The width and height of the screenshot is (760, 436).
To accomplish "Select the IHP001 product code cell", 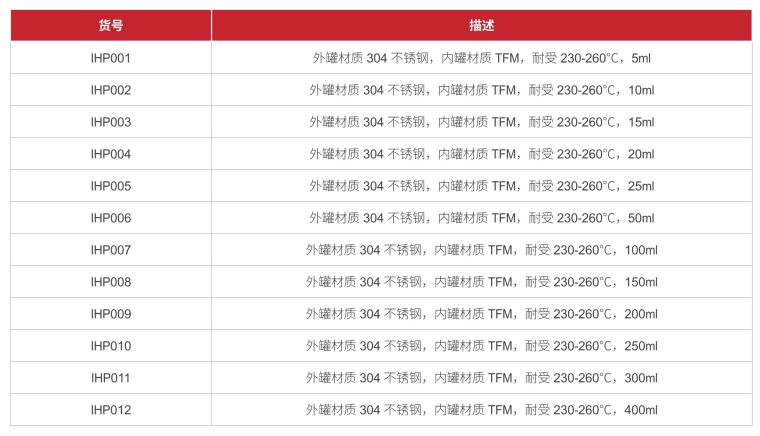I will (x=110, y=58).
